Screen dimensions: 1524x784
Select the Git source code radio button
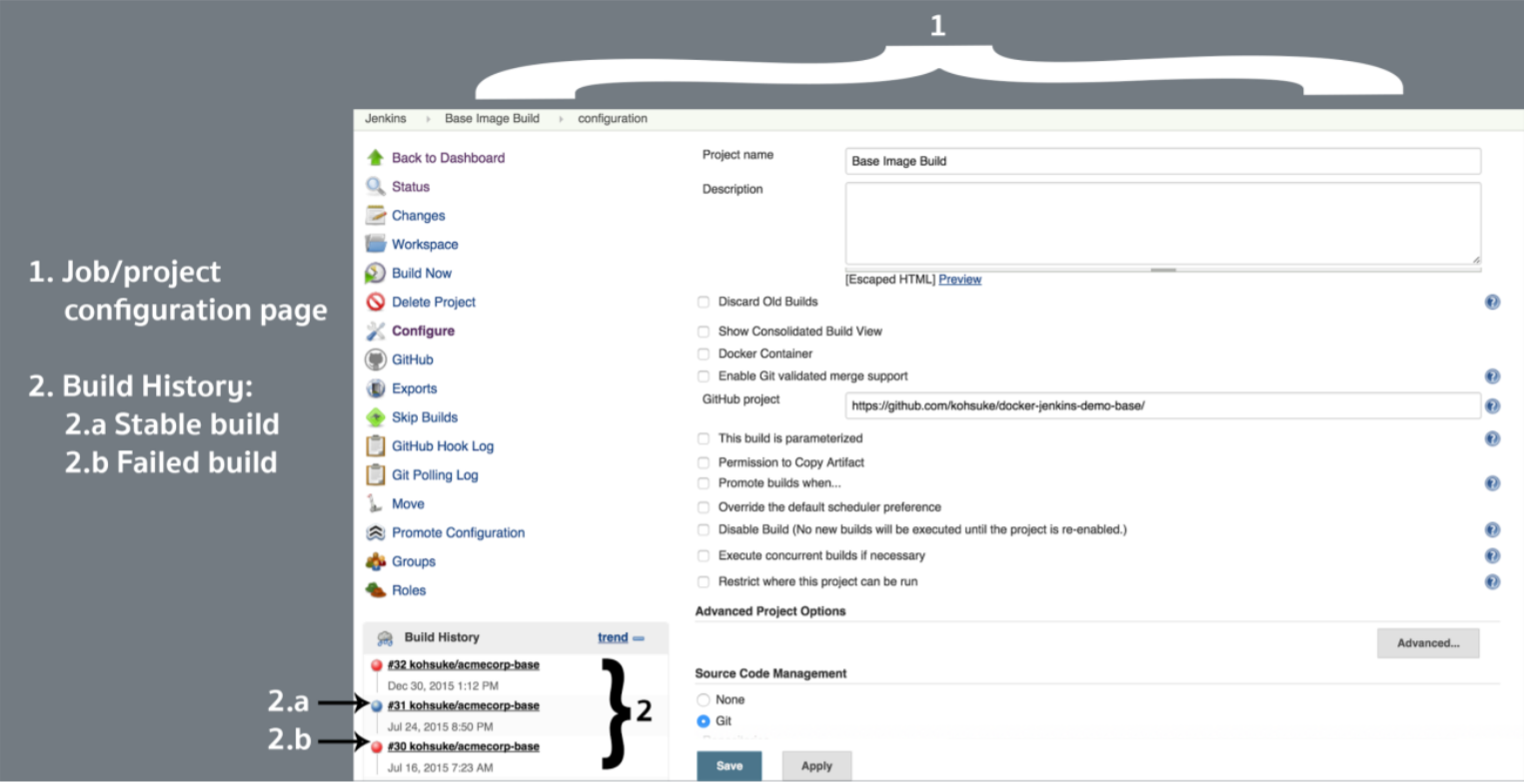point(704,721)
